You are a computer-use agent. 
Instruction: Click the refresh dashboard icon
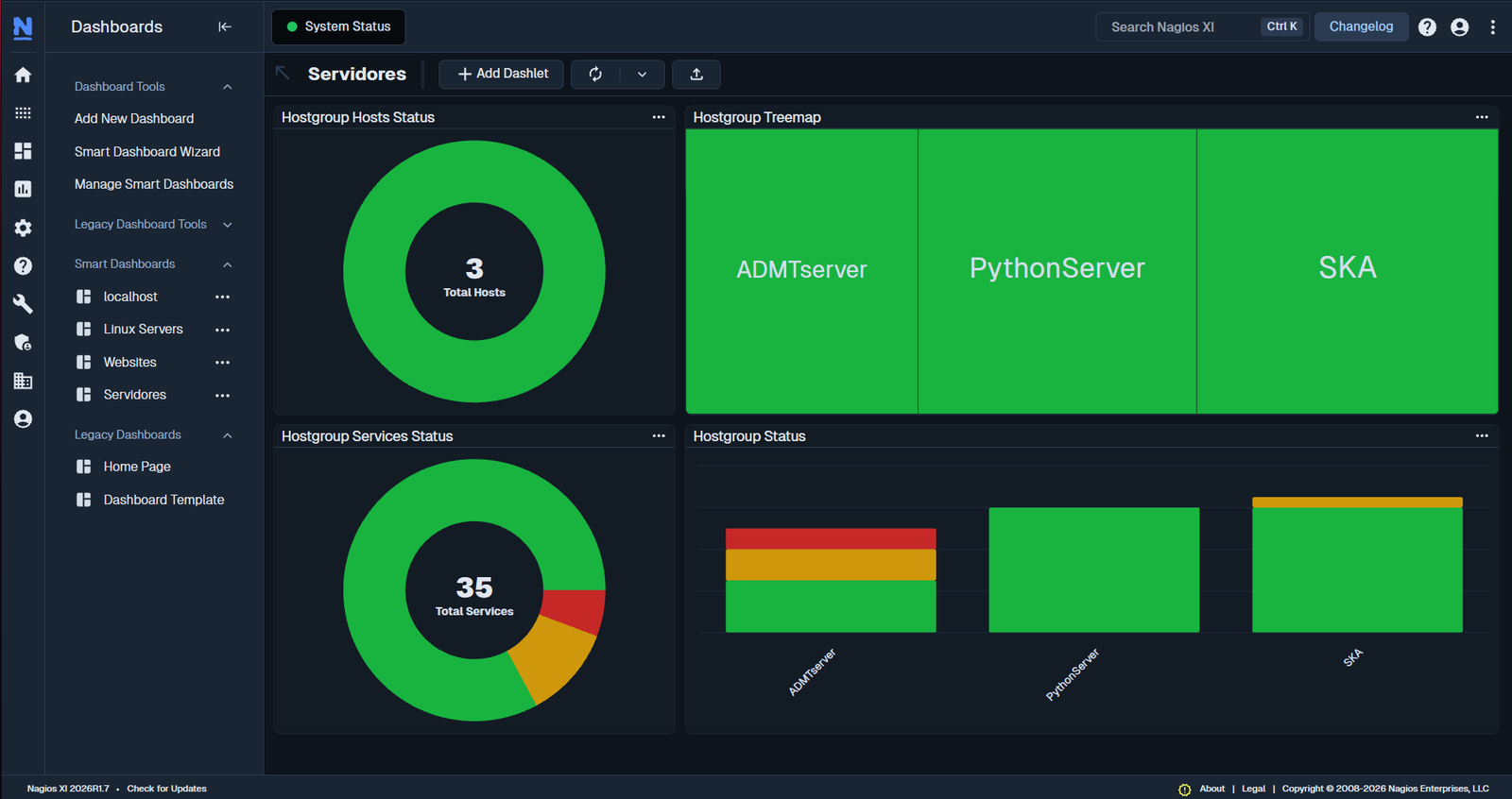tap(595, 74)
